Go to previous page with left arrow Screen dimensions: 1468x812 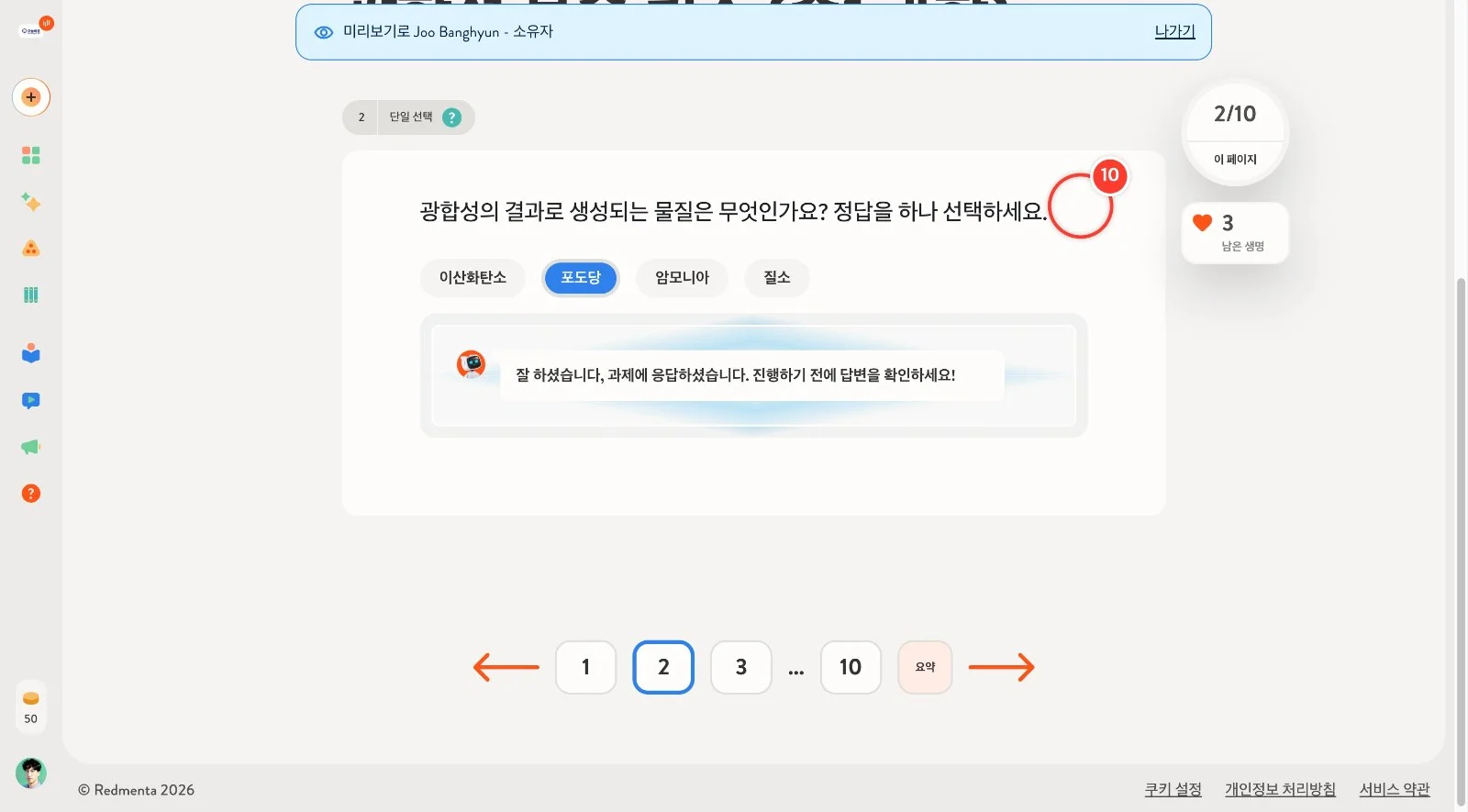point(506,667)
